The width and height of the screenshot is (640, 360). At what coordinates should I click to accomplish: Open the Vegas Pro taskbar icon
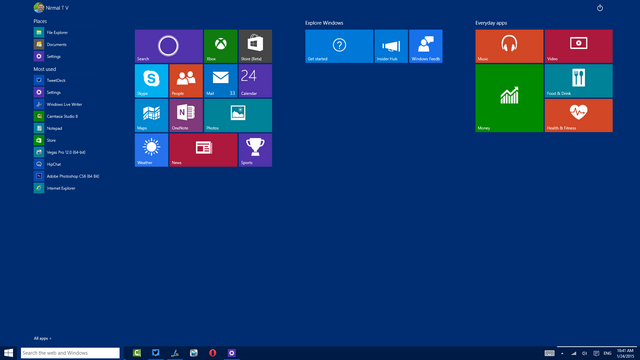pyautogui.click(x=193, y=353)
